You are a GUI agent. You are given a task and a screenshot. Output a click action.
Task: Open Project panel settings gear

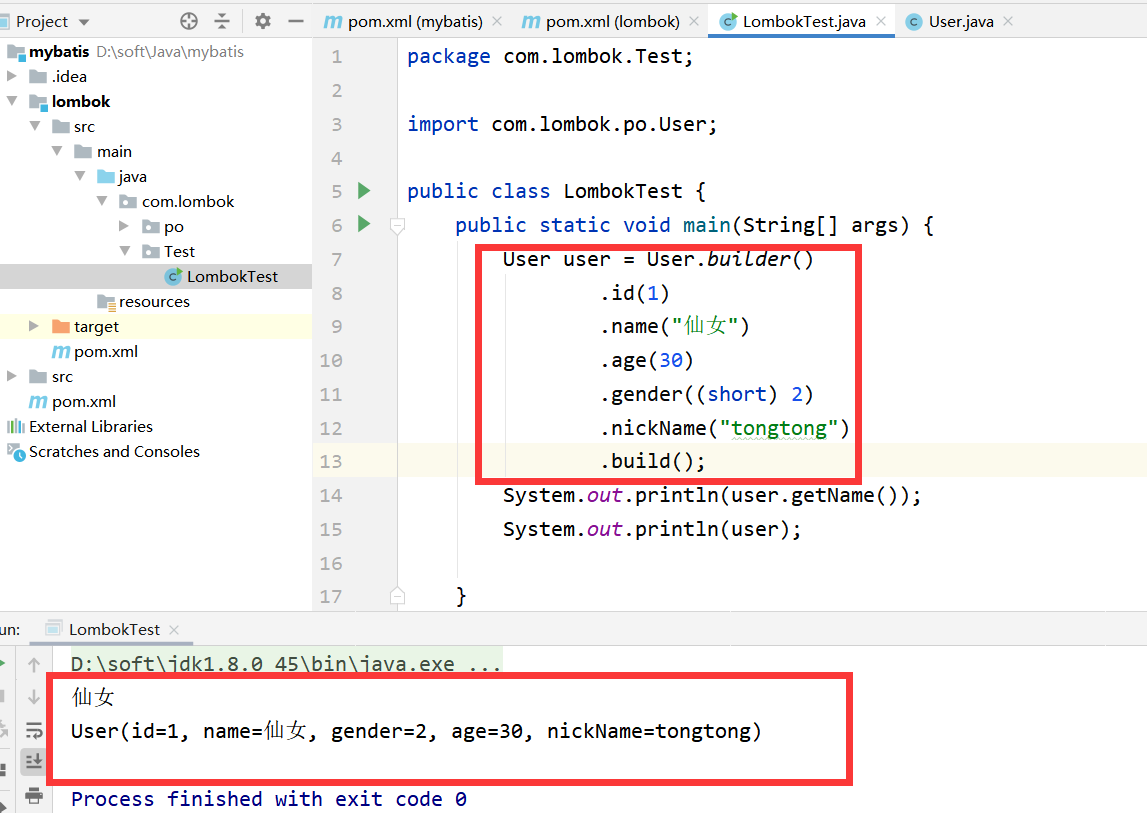(x=261, y=20)
